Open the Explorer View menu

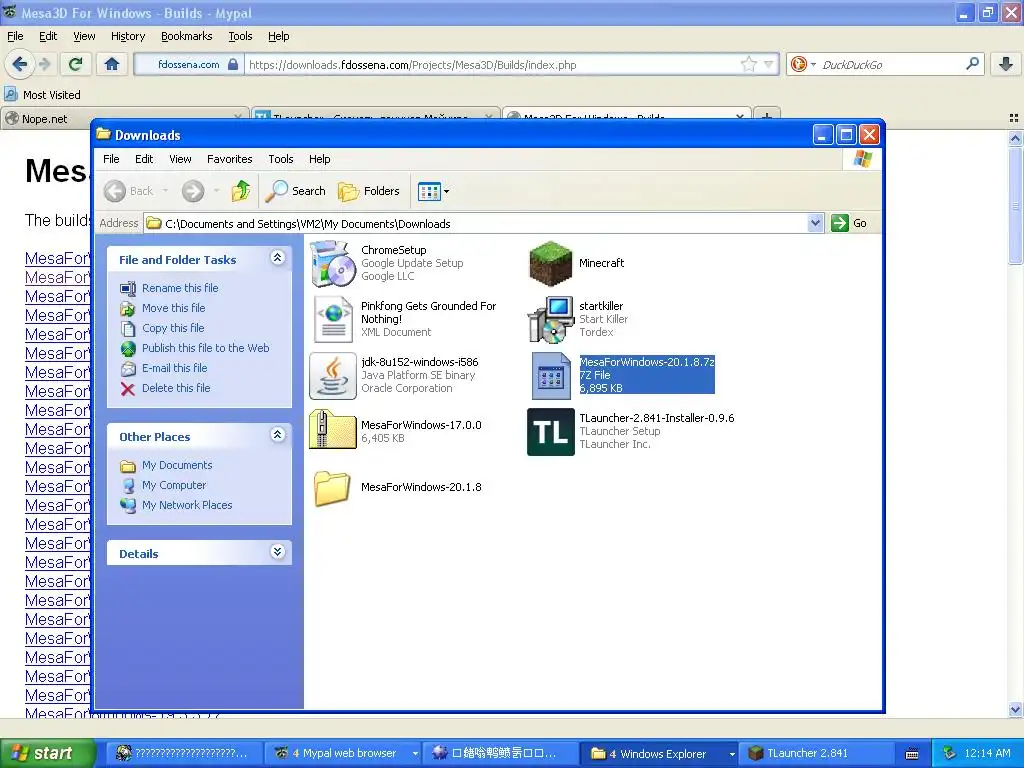[x=180, y=159]
